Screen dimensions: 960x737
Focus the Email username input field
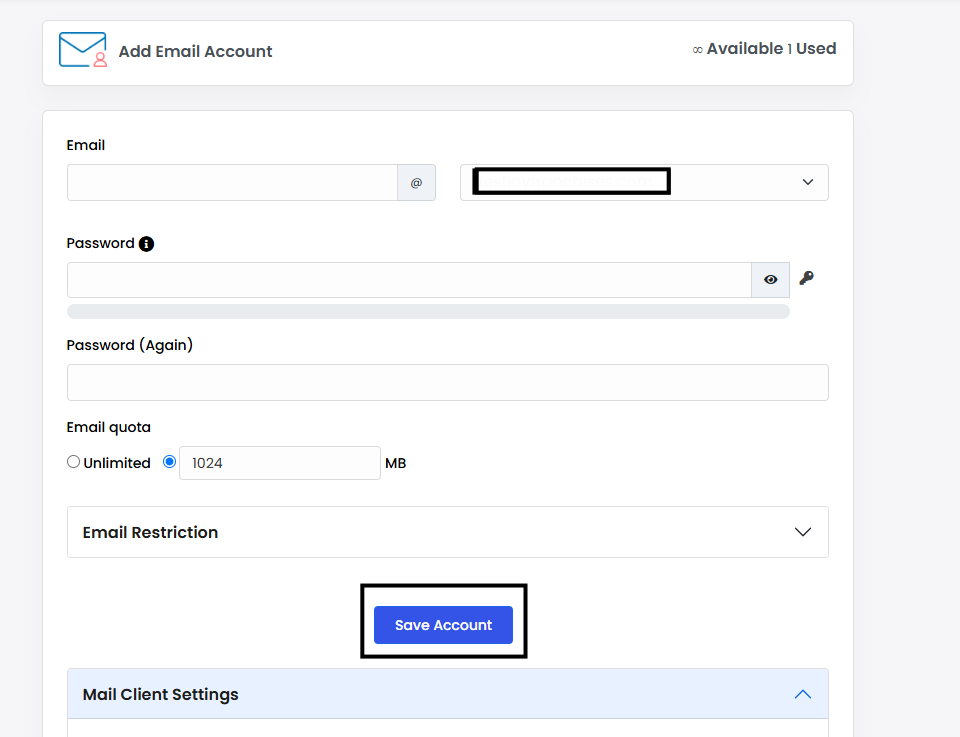(x=232, y=183)
